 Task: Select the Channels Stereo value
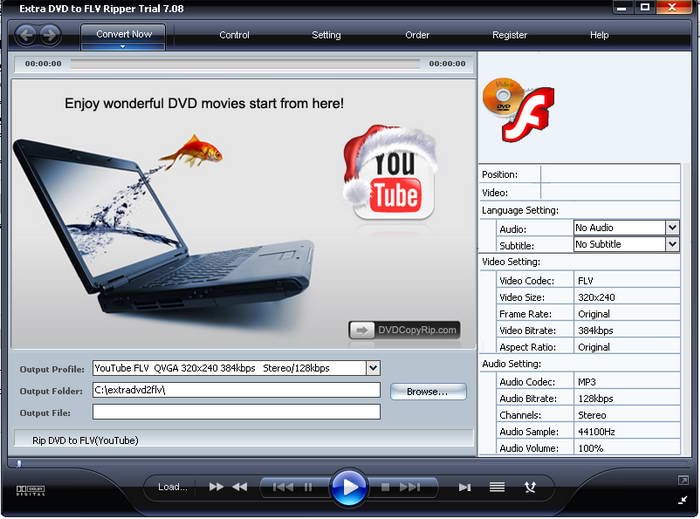point(626,415)
